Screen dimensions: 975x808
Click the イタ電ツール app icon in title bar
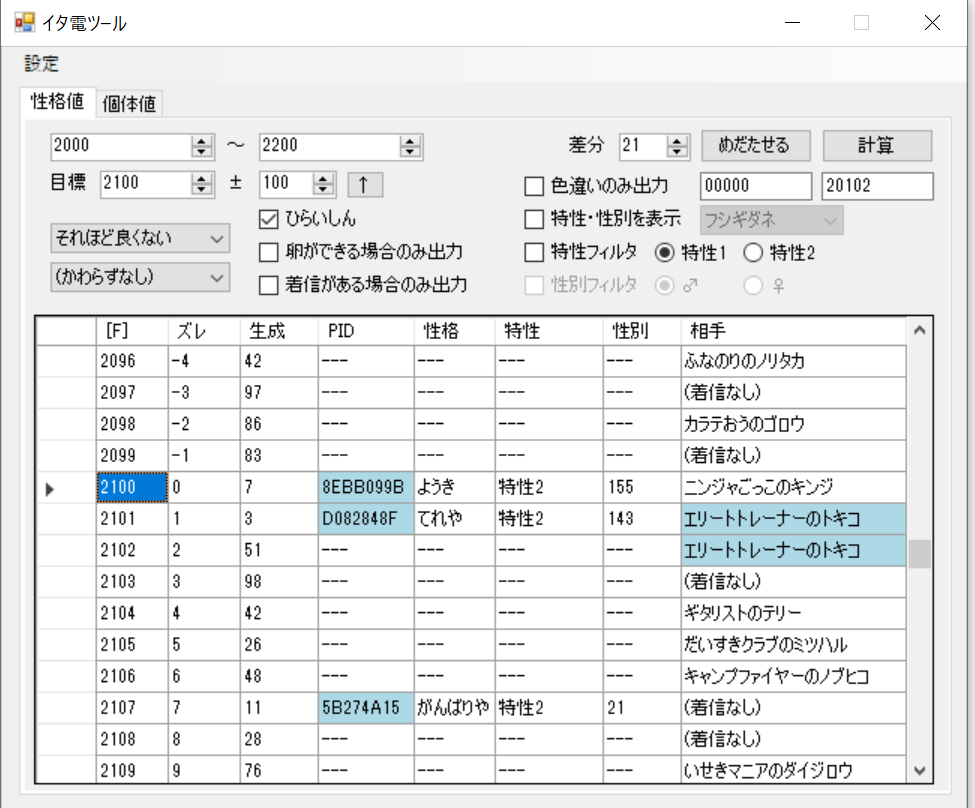pos(24,23)
